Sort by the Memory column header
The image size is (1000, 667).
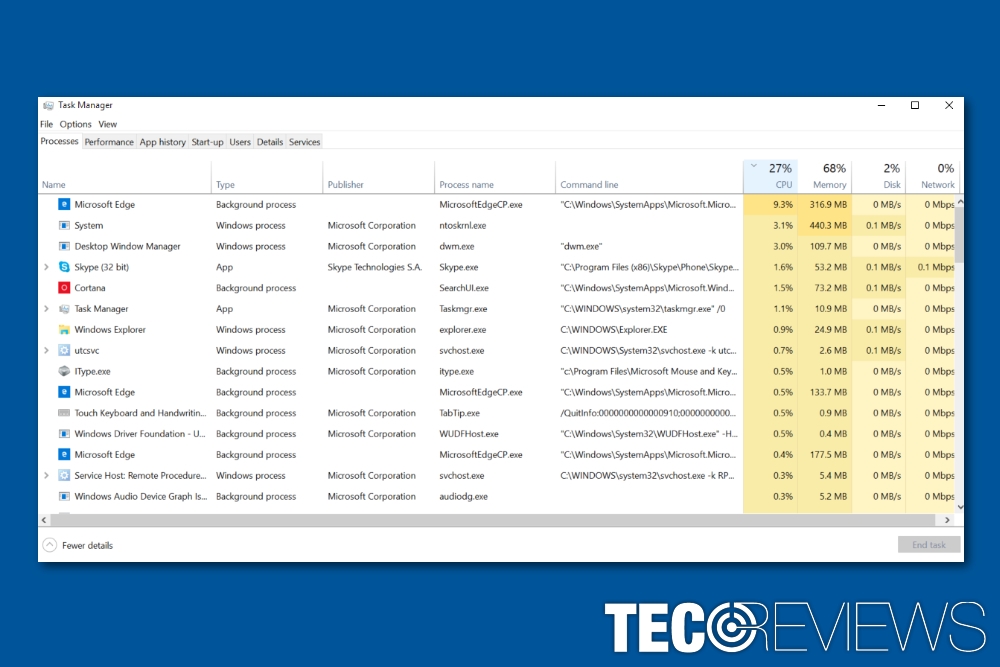pyautogui.click(x=825, y=177)
